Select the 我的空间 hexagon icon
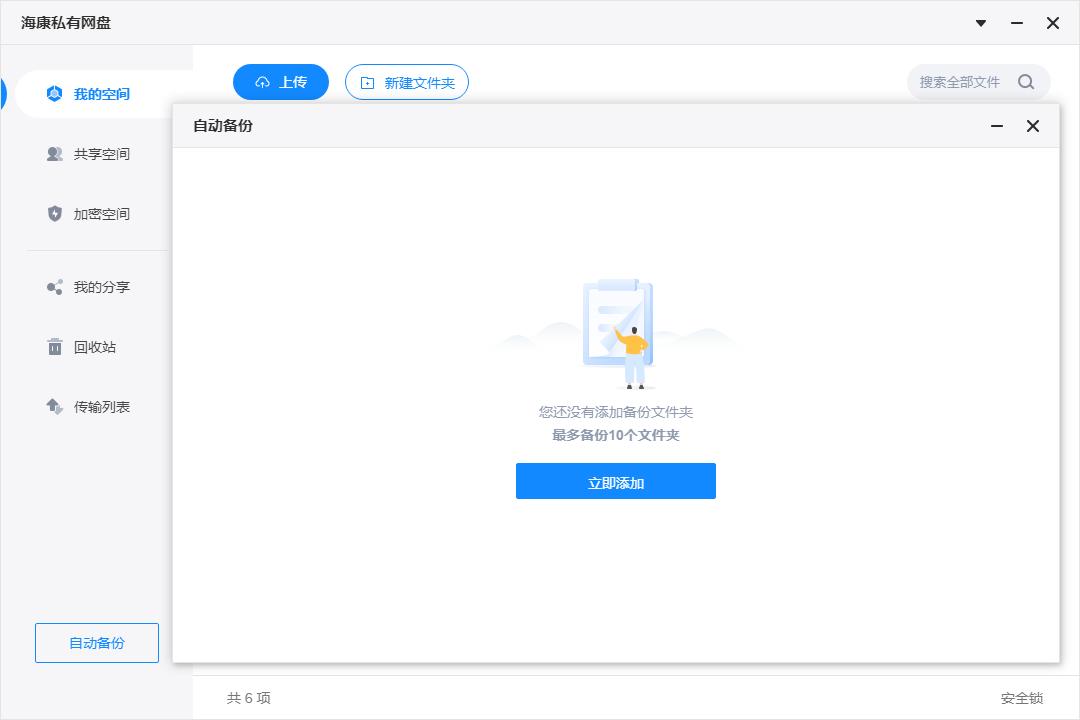 [x=55, y=93]
